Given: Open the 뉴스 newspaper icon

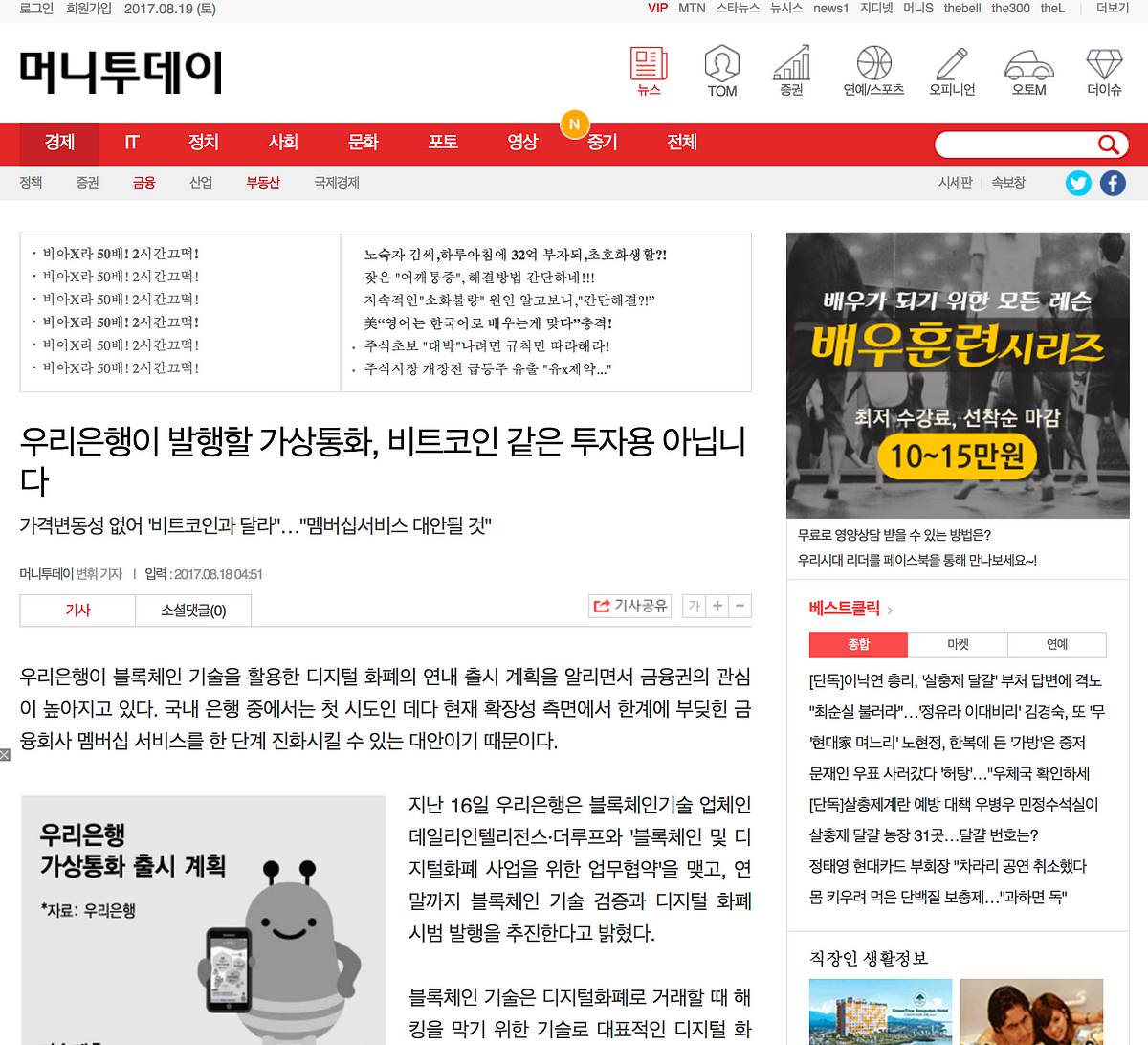Looking at the screenshot, I should [x=649, y=71].
